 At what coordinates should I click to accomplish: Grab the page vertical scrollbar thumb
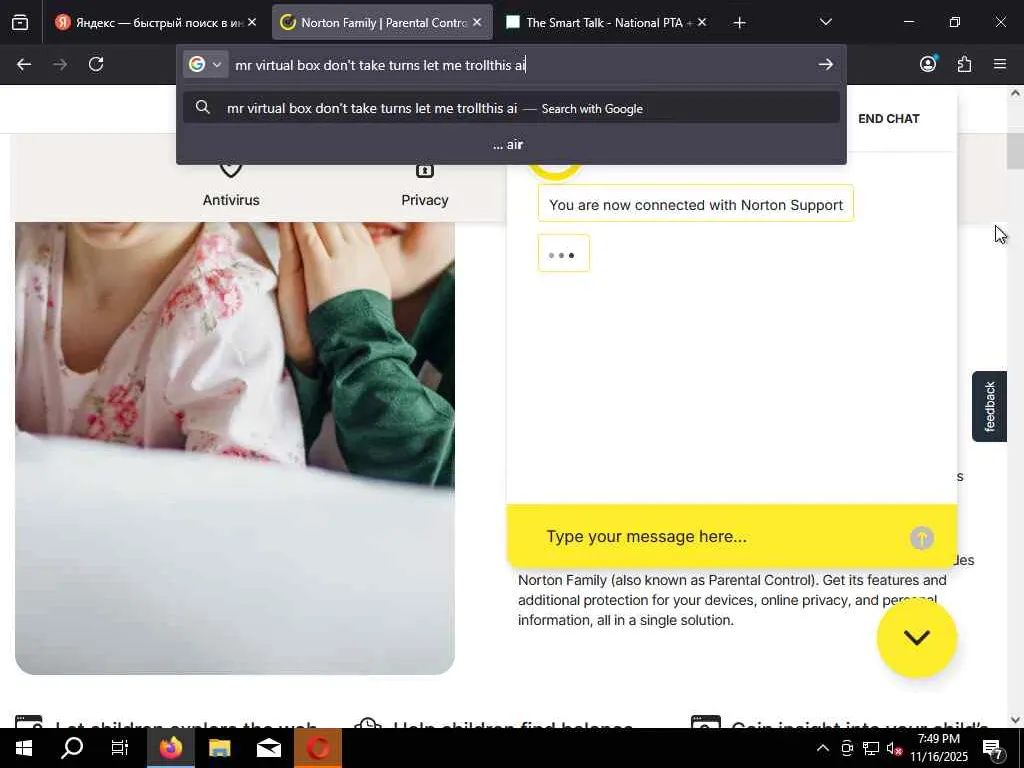(1015, 151)
